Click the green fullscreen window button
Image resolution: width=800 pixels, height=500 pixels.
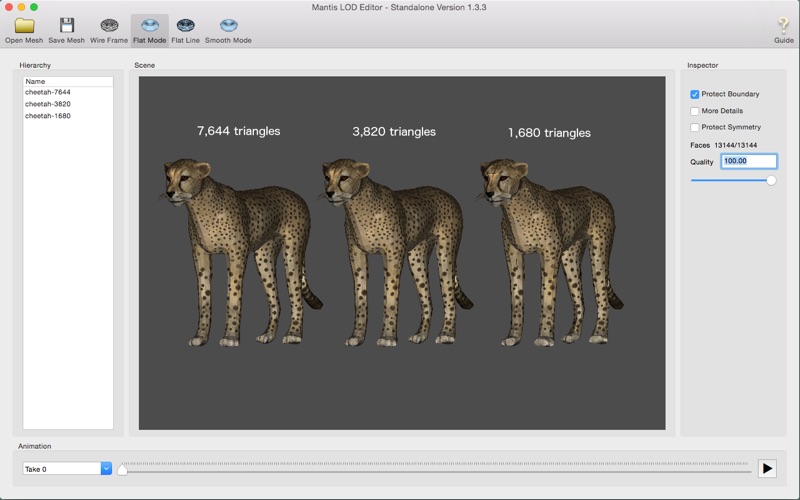pyautogui.click(x=34, y=7)
